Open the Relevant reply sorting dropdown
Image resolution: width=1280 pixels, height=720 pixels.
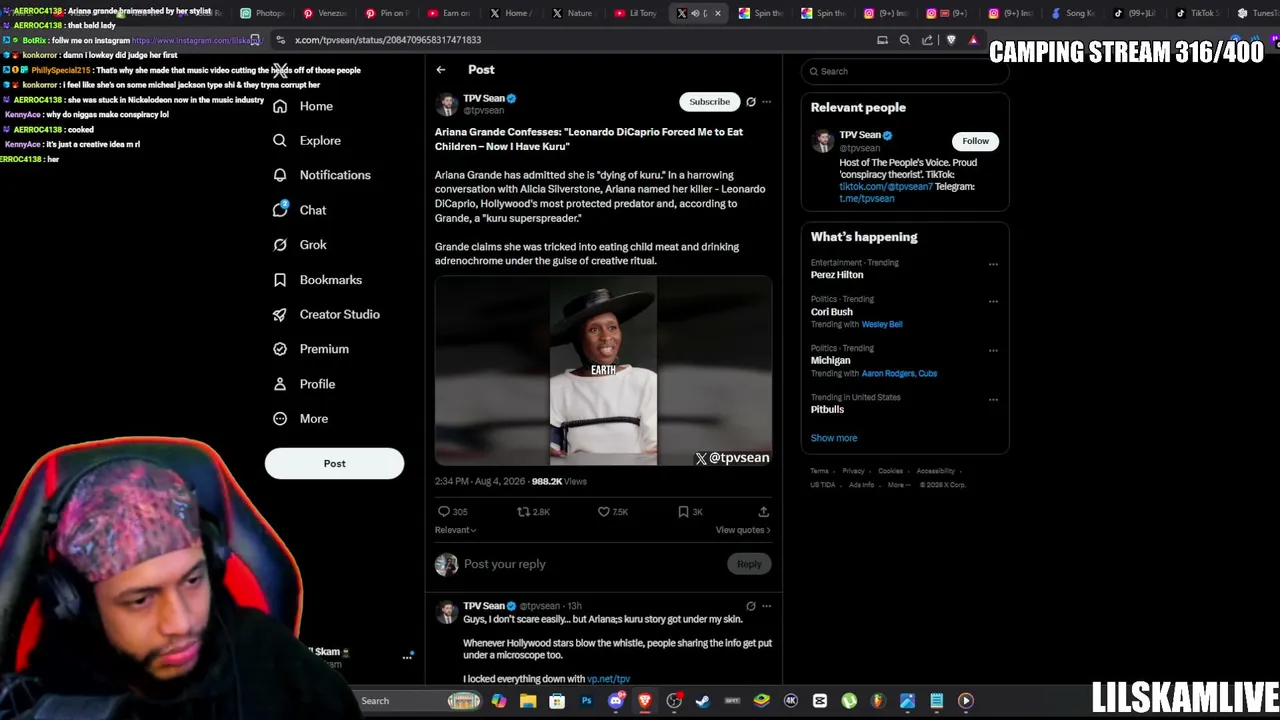point(455,530)
